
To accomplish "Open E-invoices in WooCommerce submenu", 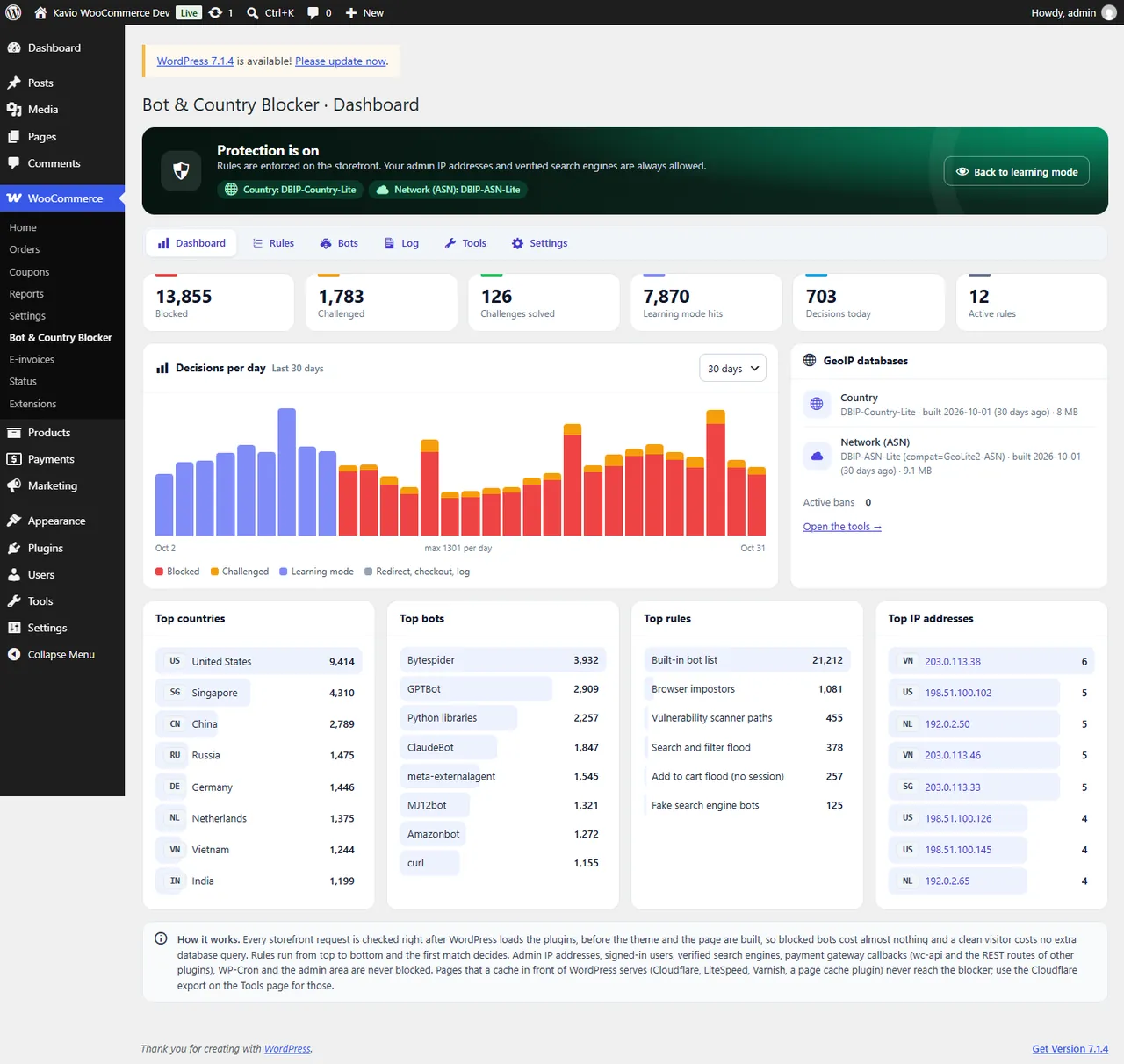I will pos(32,360).
